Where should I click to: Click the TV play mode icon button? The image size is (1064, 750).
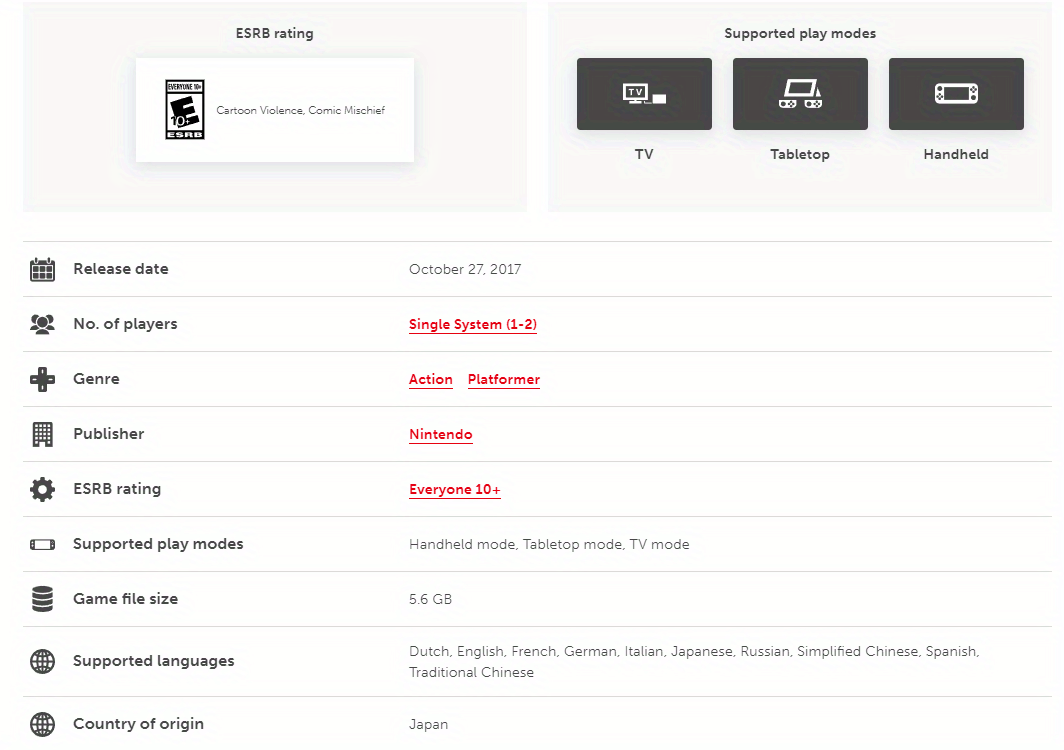(644, 94)
